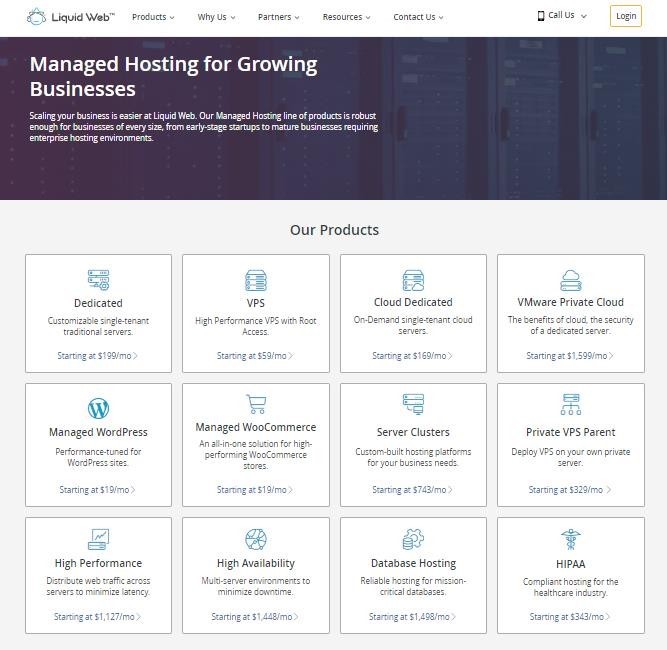Viewport: 667px width, 650px height.
Task: Click the phone icon beside Call Us
Action: [x=541, y=16]
